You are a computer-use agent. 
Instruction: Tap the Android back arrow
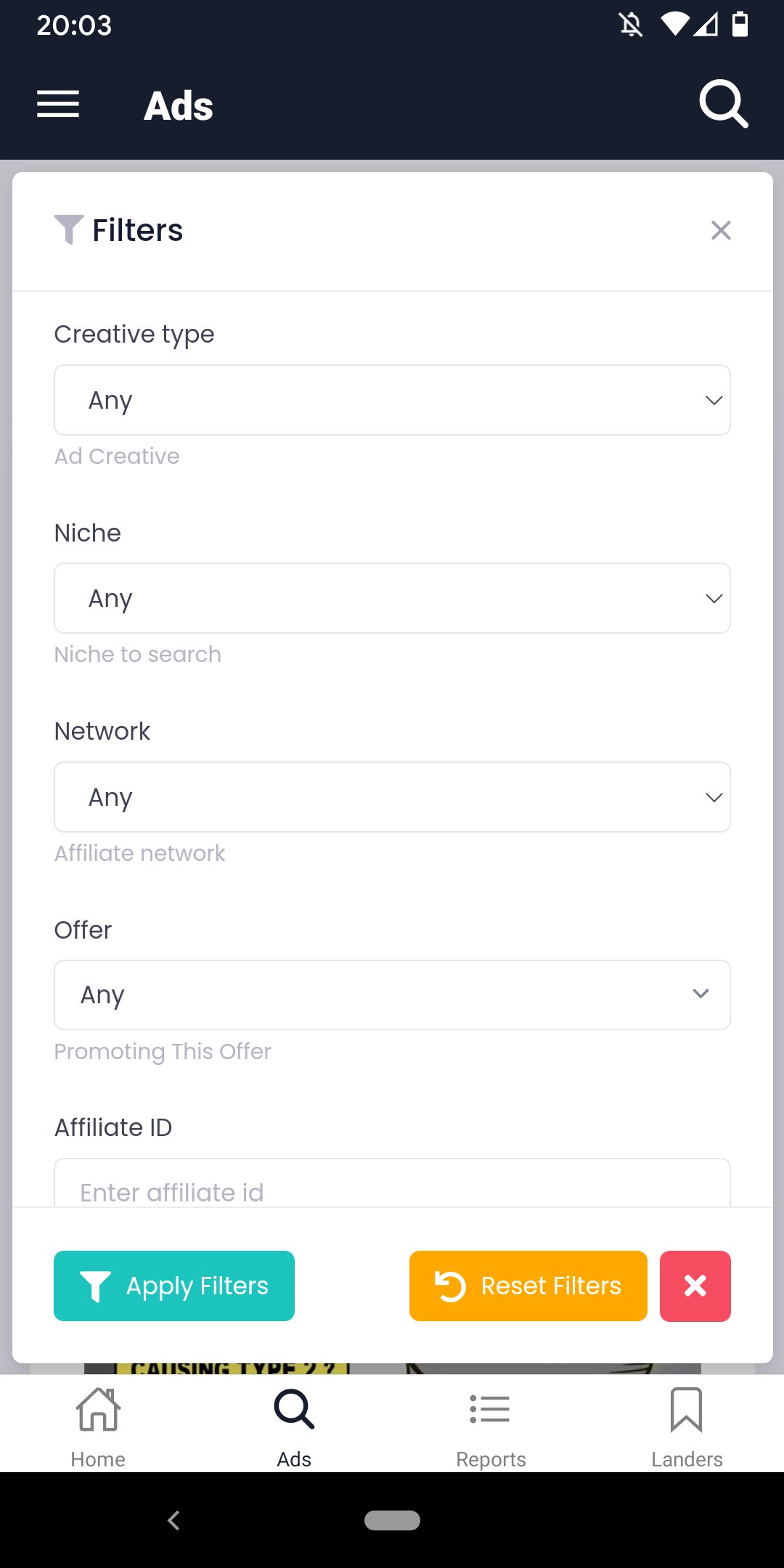point(173,1520)
